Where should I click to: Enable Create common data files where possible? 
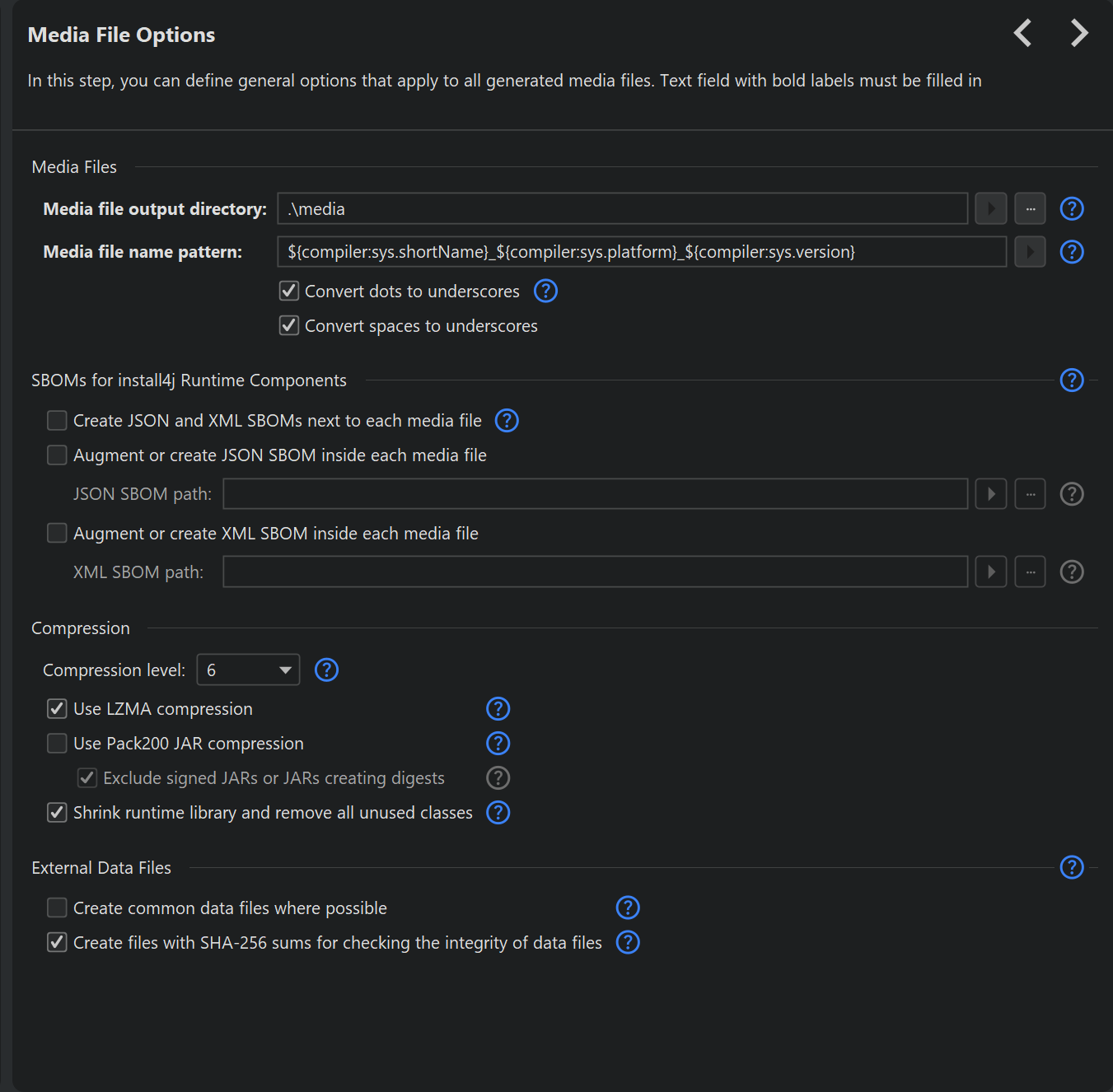pyautogui.click(x=57, y=908)
